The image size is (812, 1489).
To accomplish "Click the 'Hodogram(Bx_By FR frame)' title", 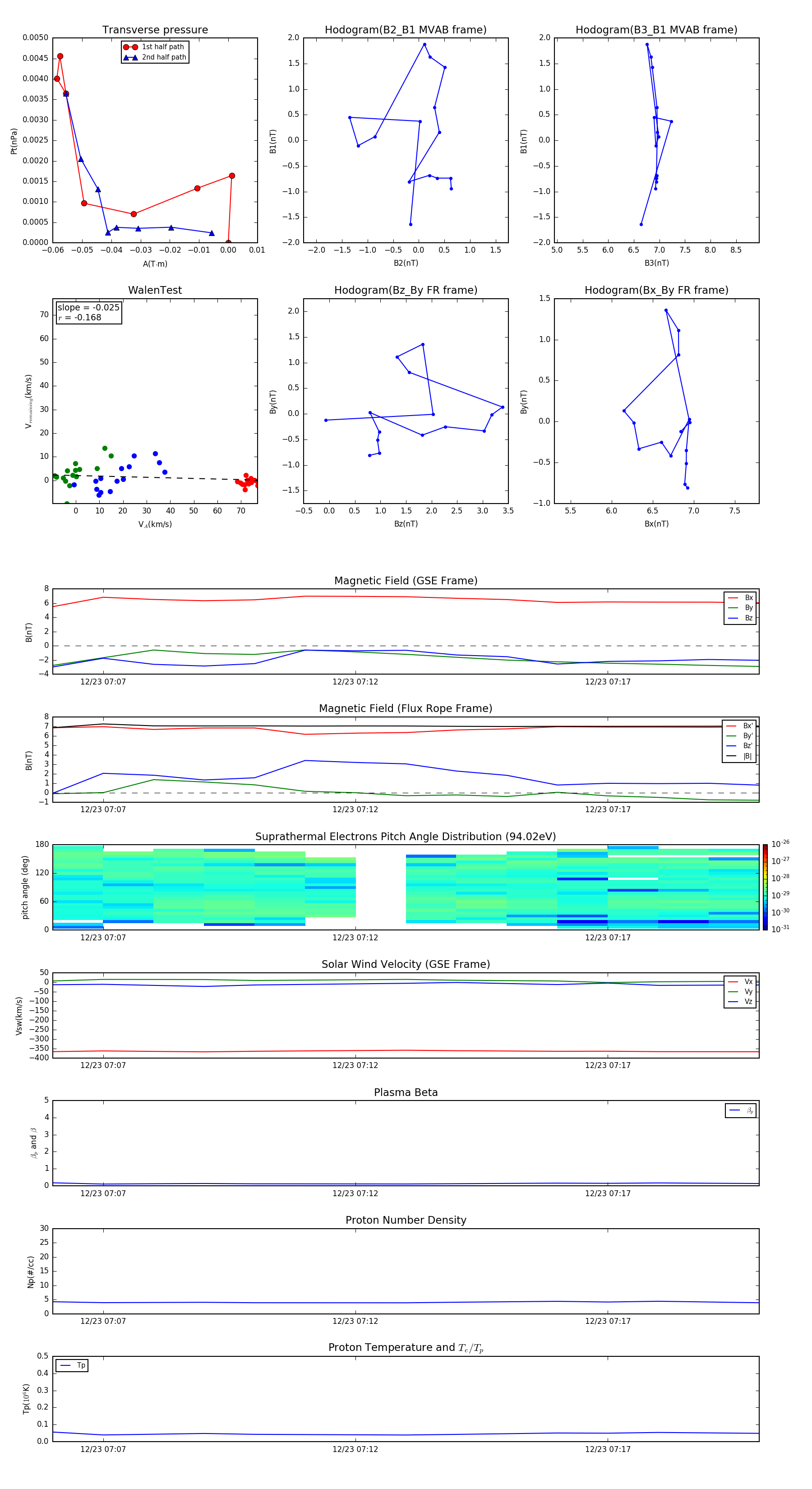I will [x=656, y=290].
